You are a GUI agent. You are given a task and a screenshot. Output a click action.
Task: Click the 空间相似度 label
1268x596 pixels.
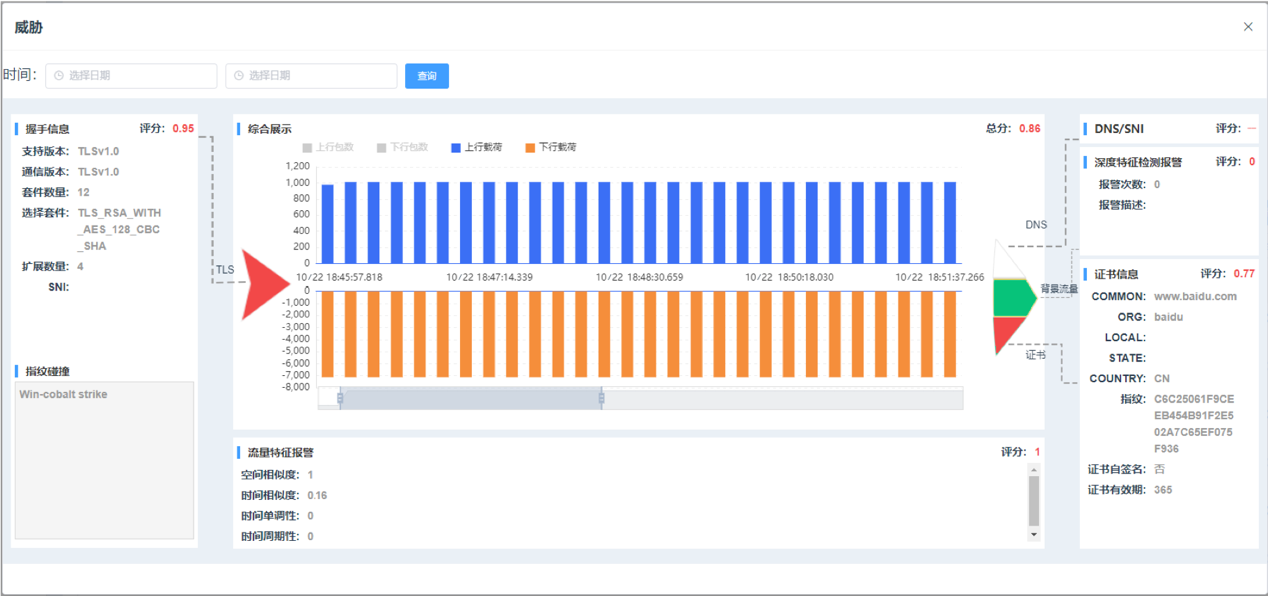coord(270,475)
